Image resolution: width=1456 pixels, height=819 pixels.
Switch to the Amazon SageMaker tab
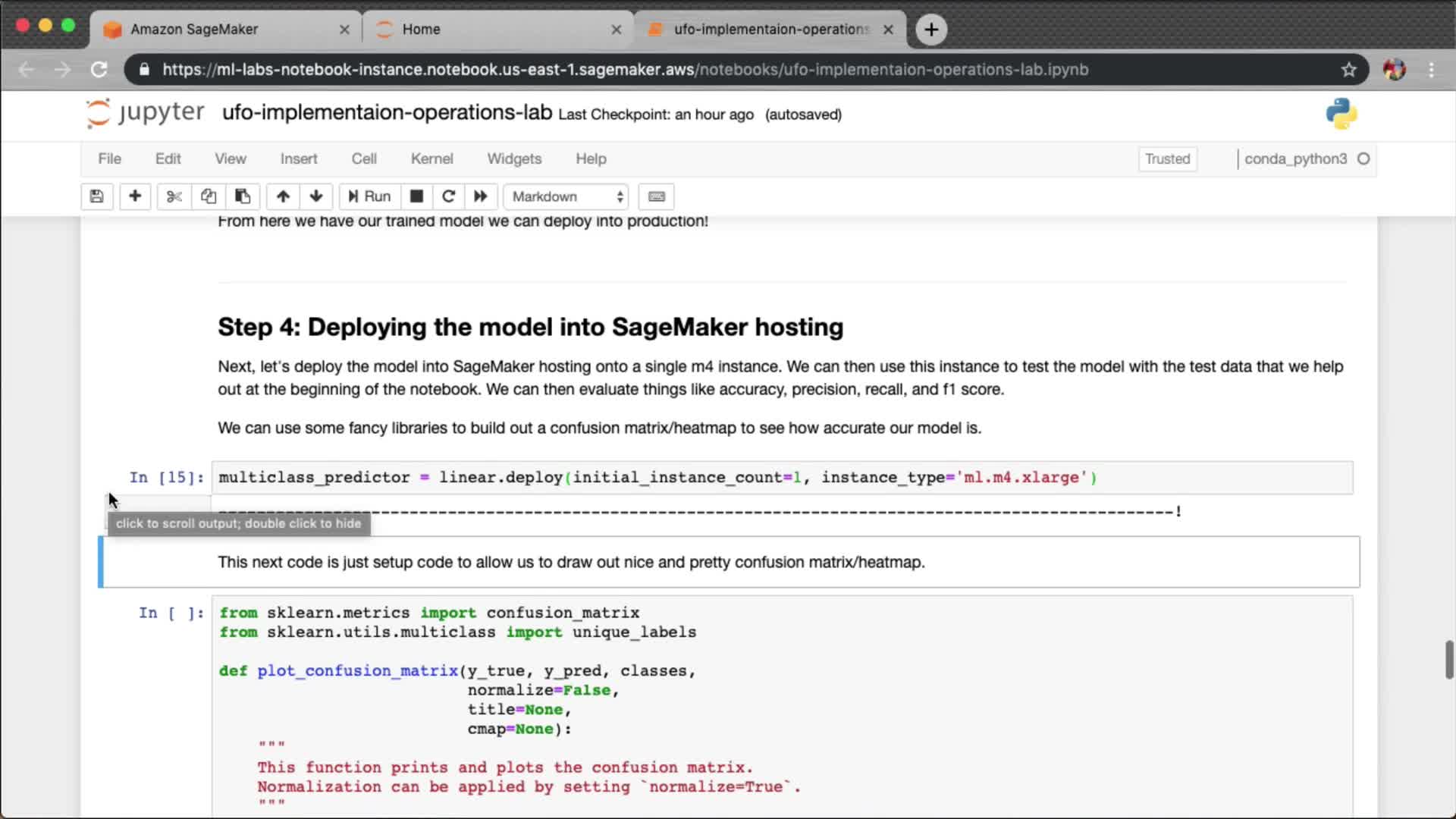194,29
